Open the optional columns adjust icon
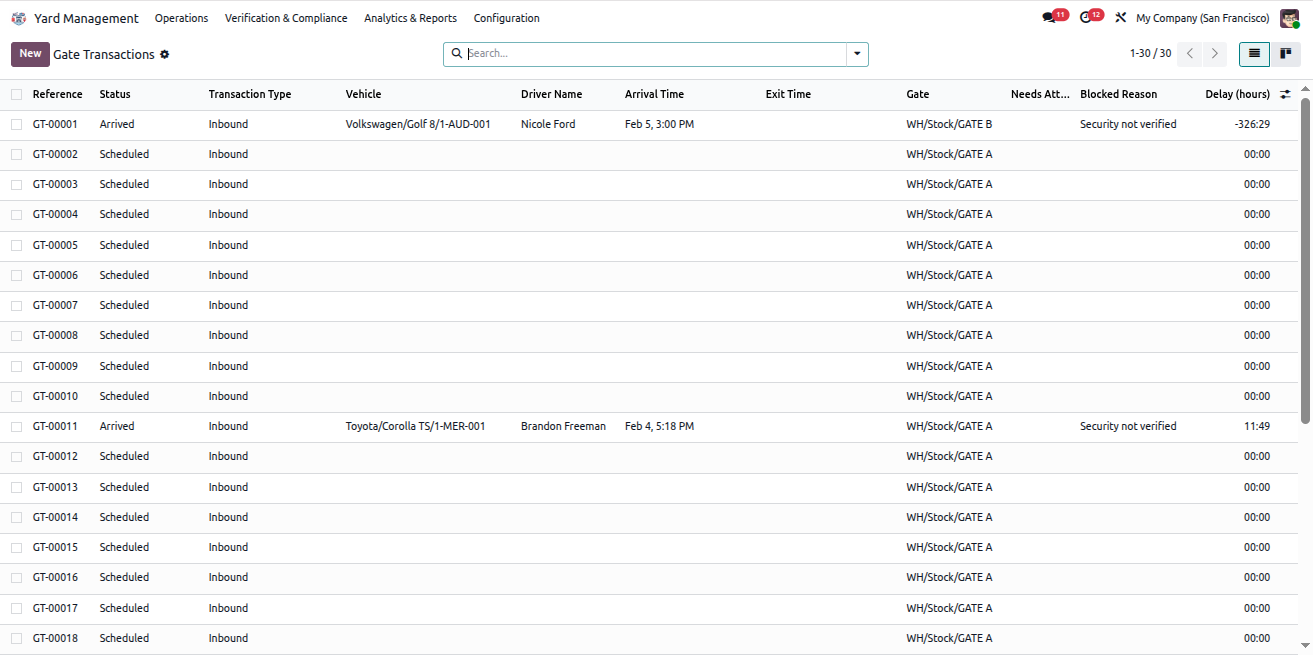Screen dimensions: 1313x655 pyautogui.click(x=1285, y=94)
